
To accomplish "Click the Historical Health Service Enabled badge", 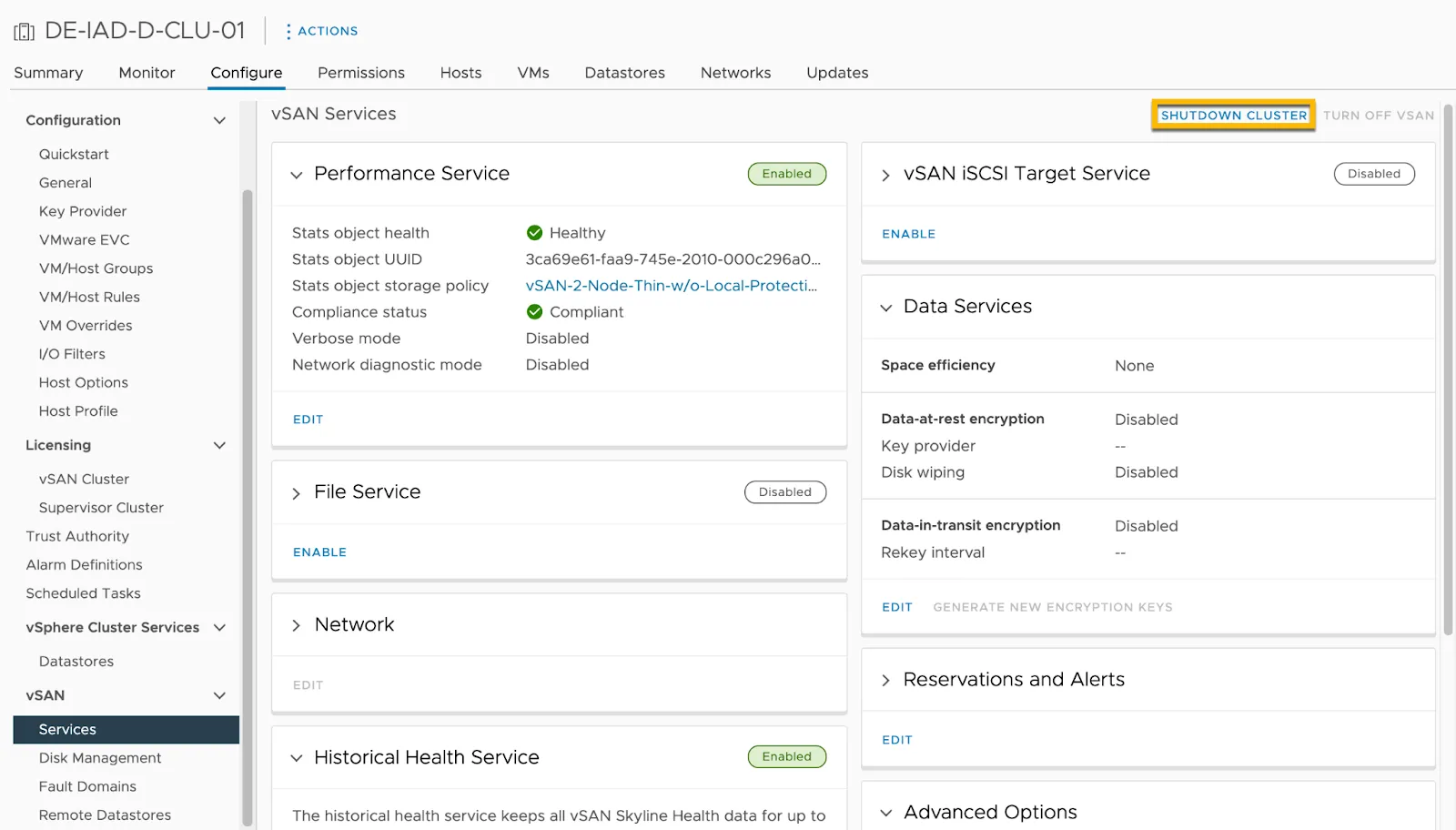I will [x=786, y=756].
